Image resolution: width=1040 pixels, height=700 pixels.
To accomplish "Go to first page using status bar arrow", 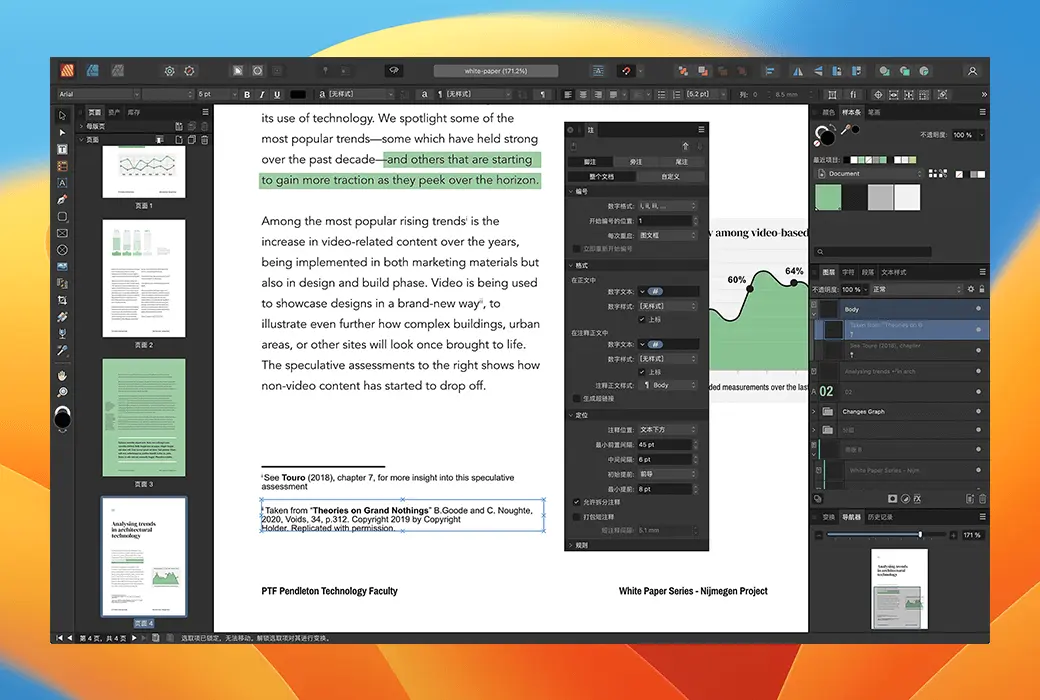I will 59,638.
